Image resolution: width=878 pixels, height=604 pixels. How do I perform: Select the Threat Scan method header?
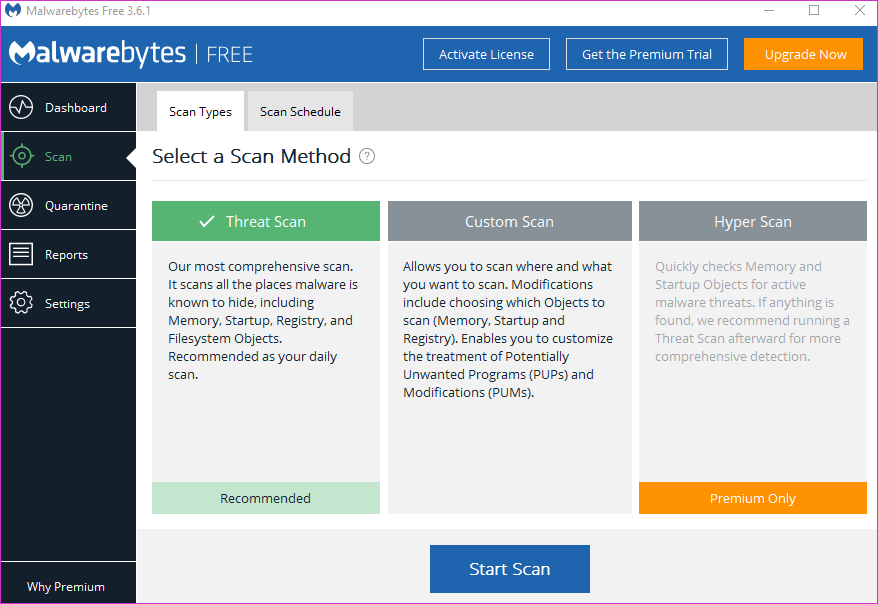point(266,221)
